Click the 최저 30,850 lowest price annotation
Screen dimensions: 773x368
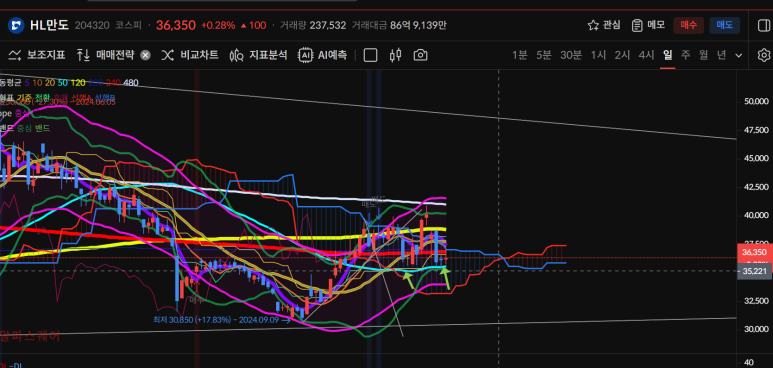tap(222, 320)
